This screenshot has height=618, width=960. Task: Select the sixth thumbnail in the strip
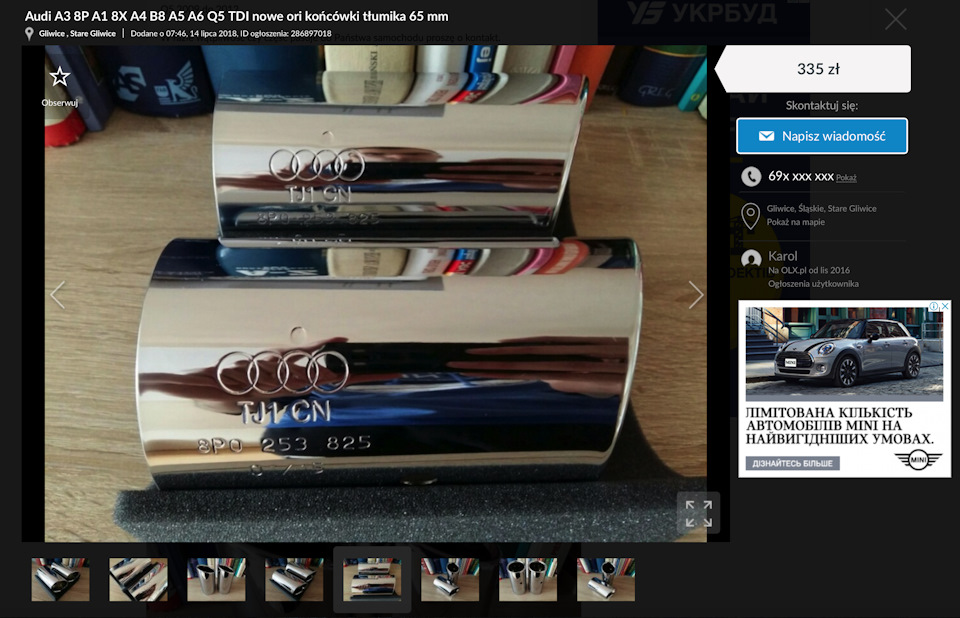[x=450, y=579]
